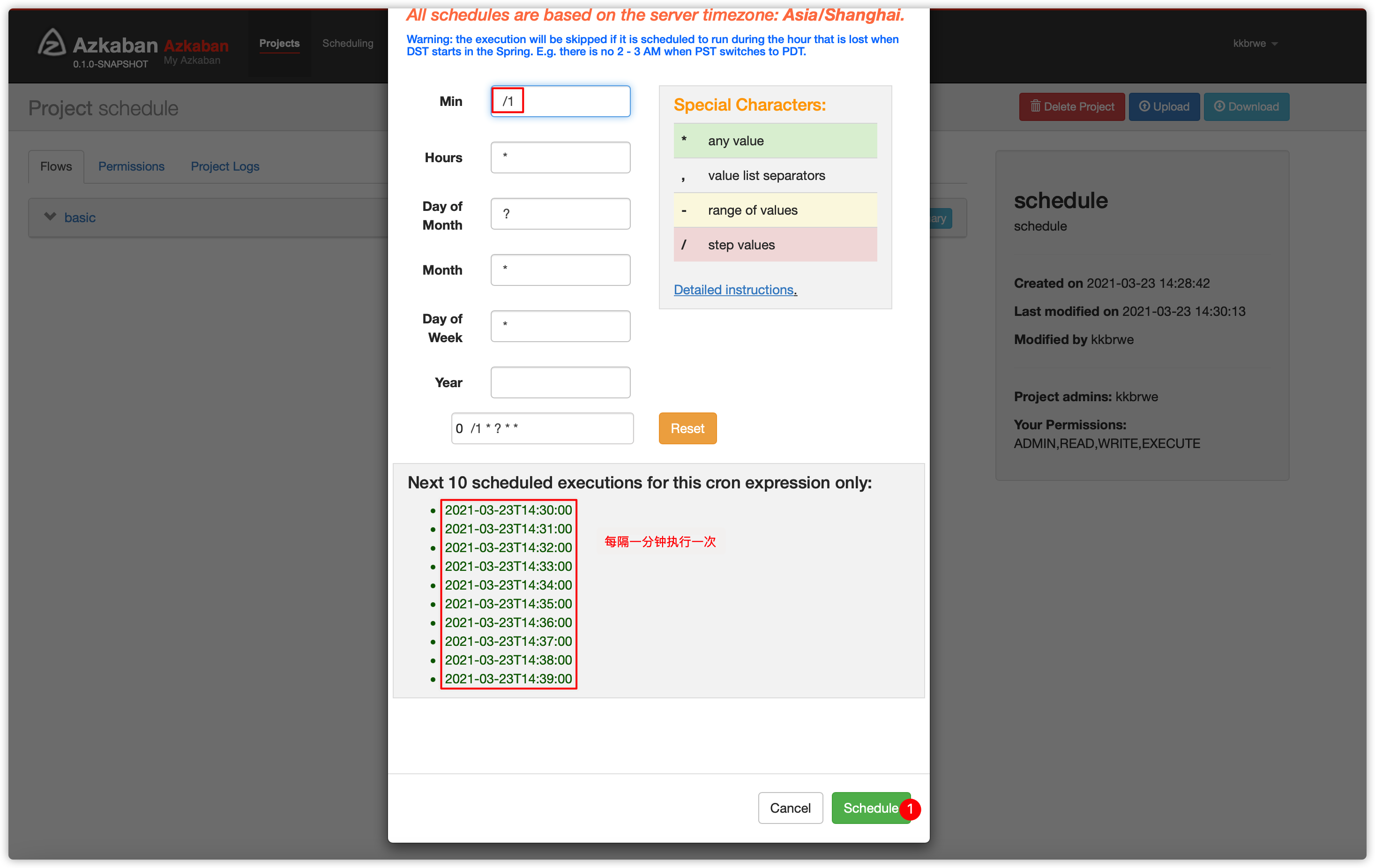Viewport: 1375px width, 868px height.
Task: Switch to the Flows tab
Action: coord(55,166)
